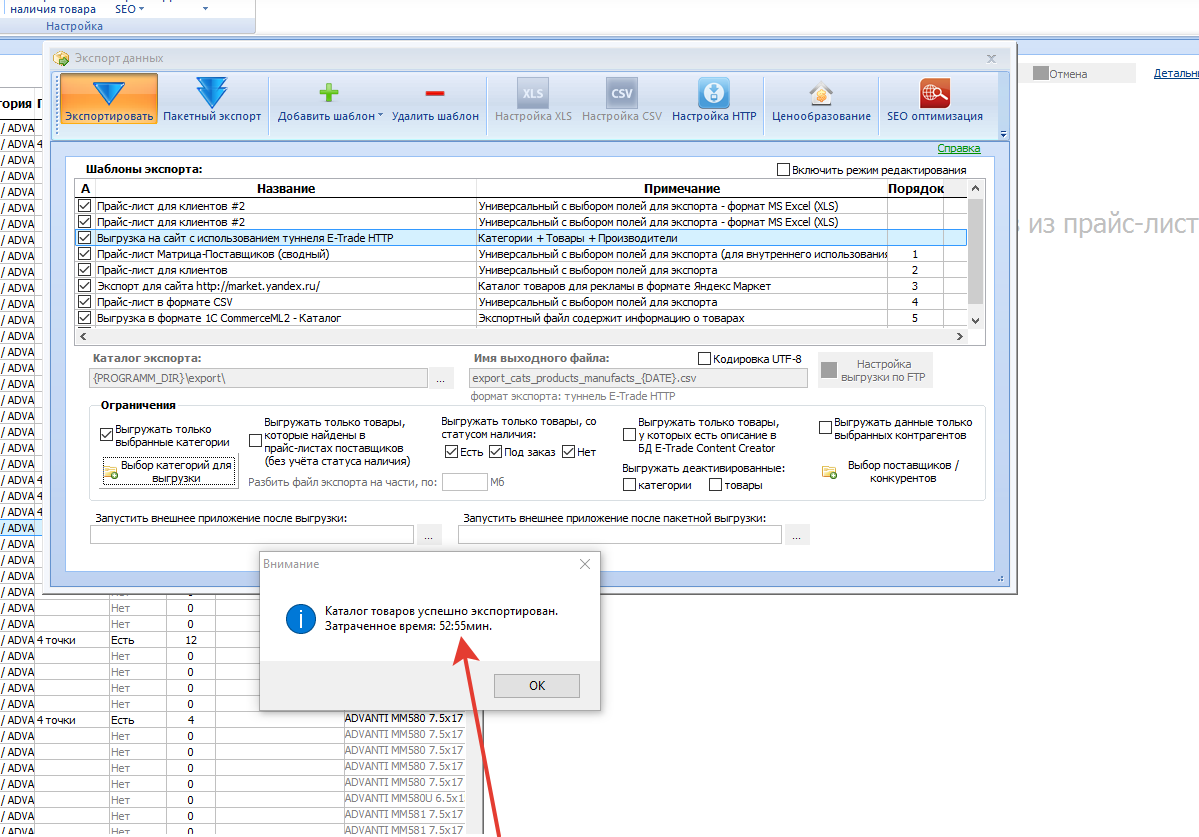Click the Мб file split size field
This screenshot has height=837, width=1199.
click(464, 482)
